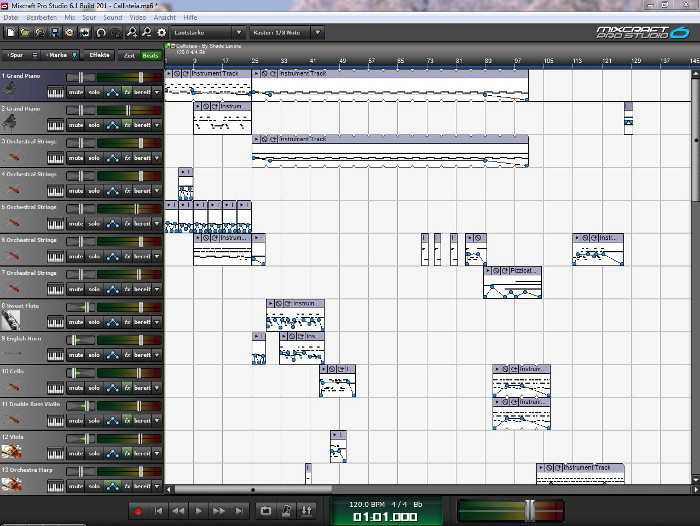The height and width of the screenshot is (526, 700).
Task: Click the horizontal timeline scrollbar
Action: tap(253, 490)
